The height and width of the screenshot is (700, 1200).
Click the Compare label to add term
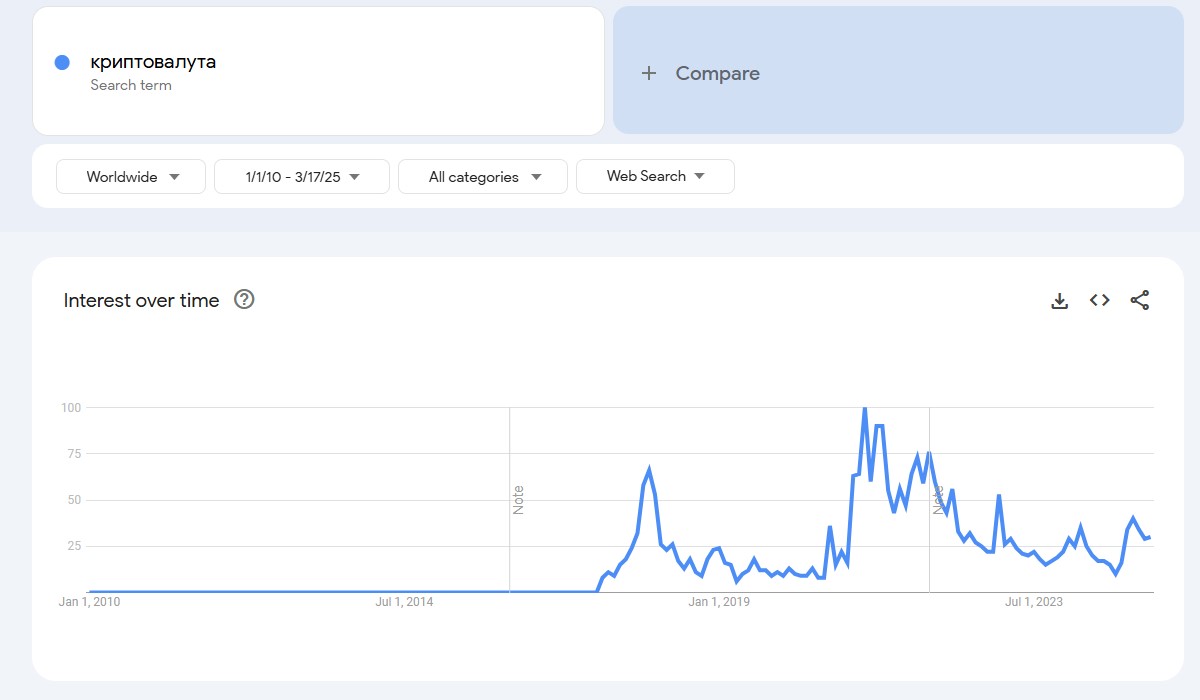[x=717, y=73]
